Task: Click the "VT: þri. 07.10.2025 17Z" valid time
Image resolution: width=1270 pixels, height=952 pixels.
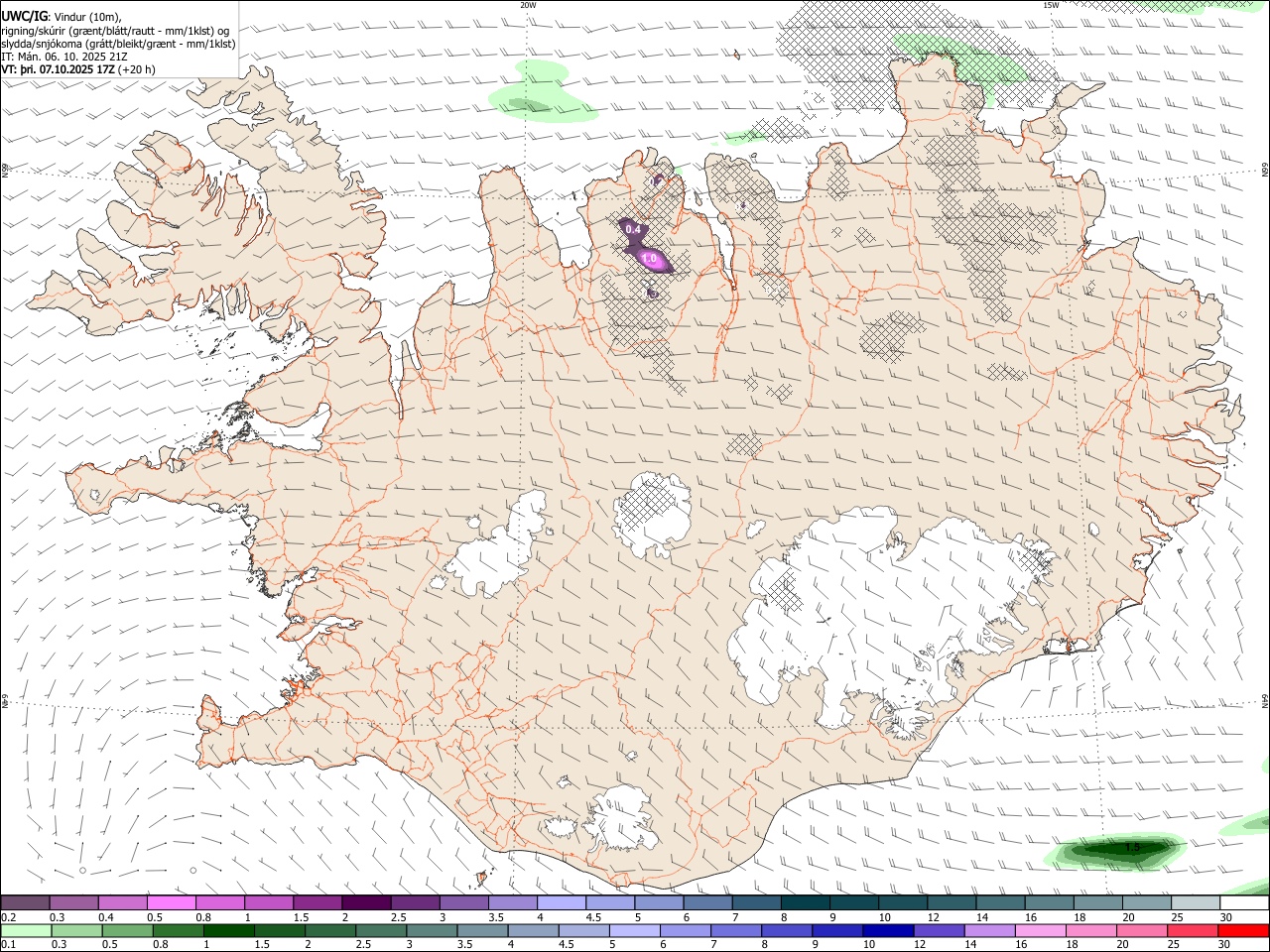Action: (58, 70)
